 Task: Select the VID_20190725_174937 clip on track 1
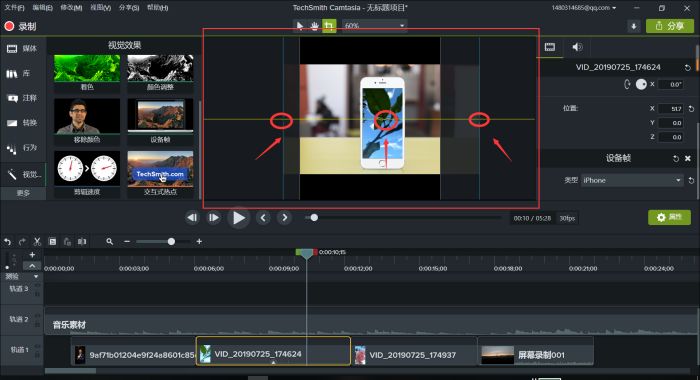point(414,355)
